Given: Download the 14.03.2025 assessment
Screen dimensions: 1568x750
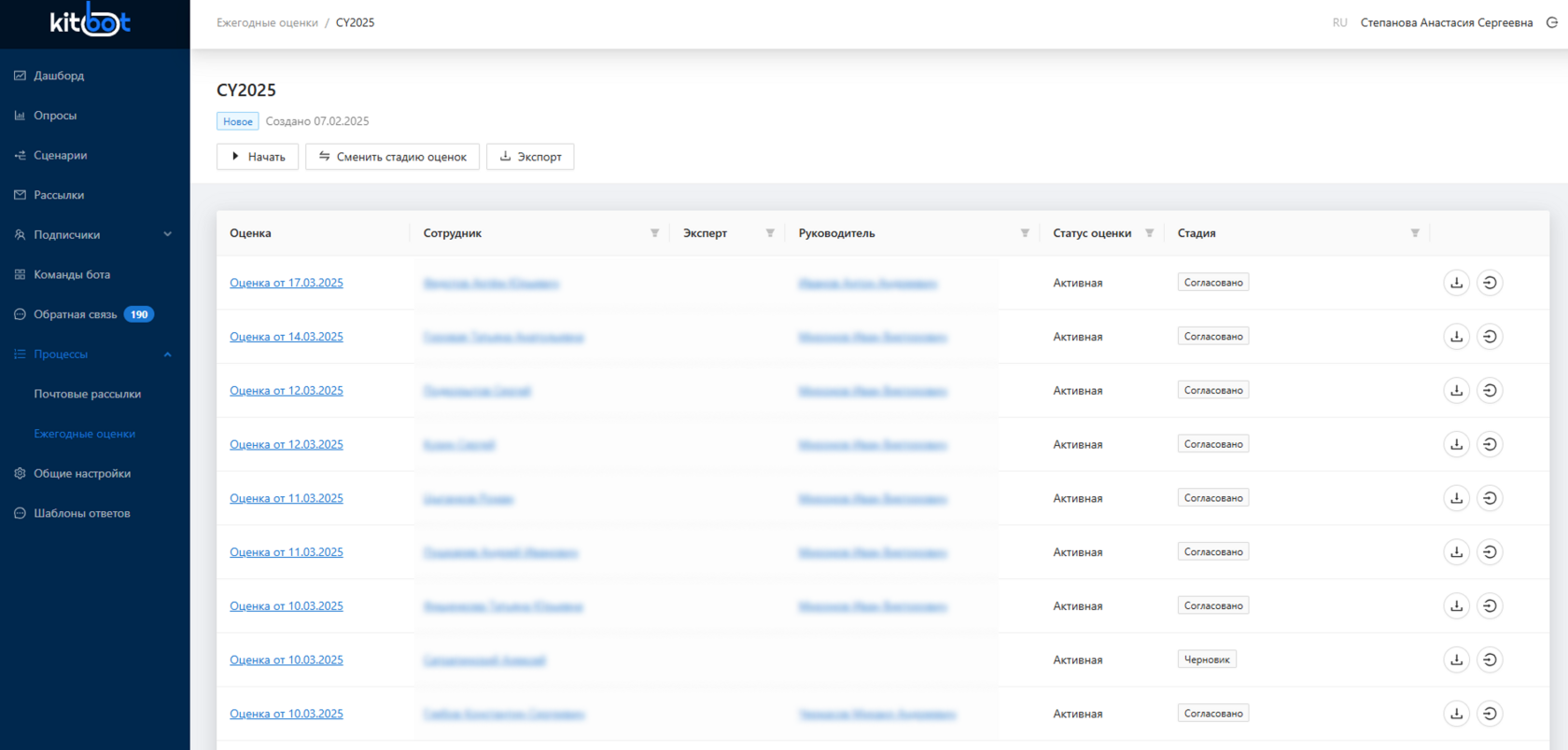Looking at the screenshot, I should click(1456, 337).
